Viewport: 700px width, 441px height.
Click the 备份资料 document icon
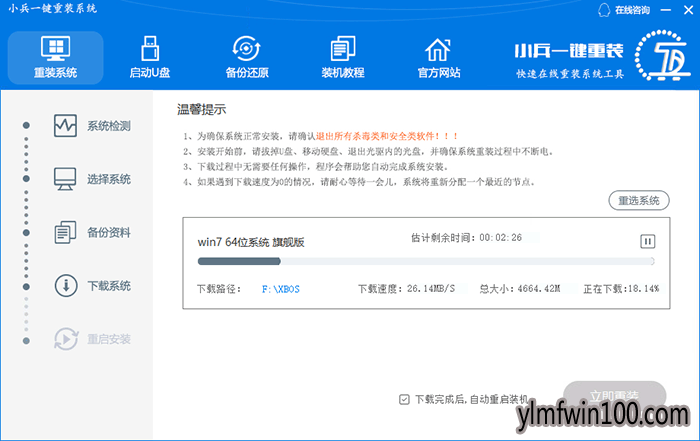pos(65,232)
